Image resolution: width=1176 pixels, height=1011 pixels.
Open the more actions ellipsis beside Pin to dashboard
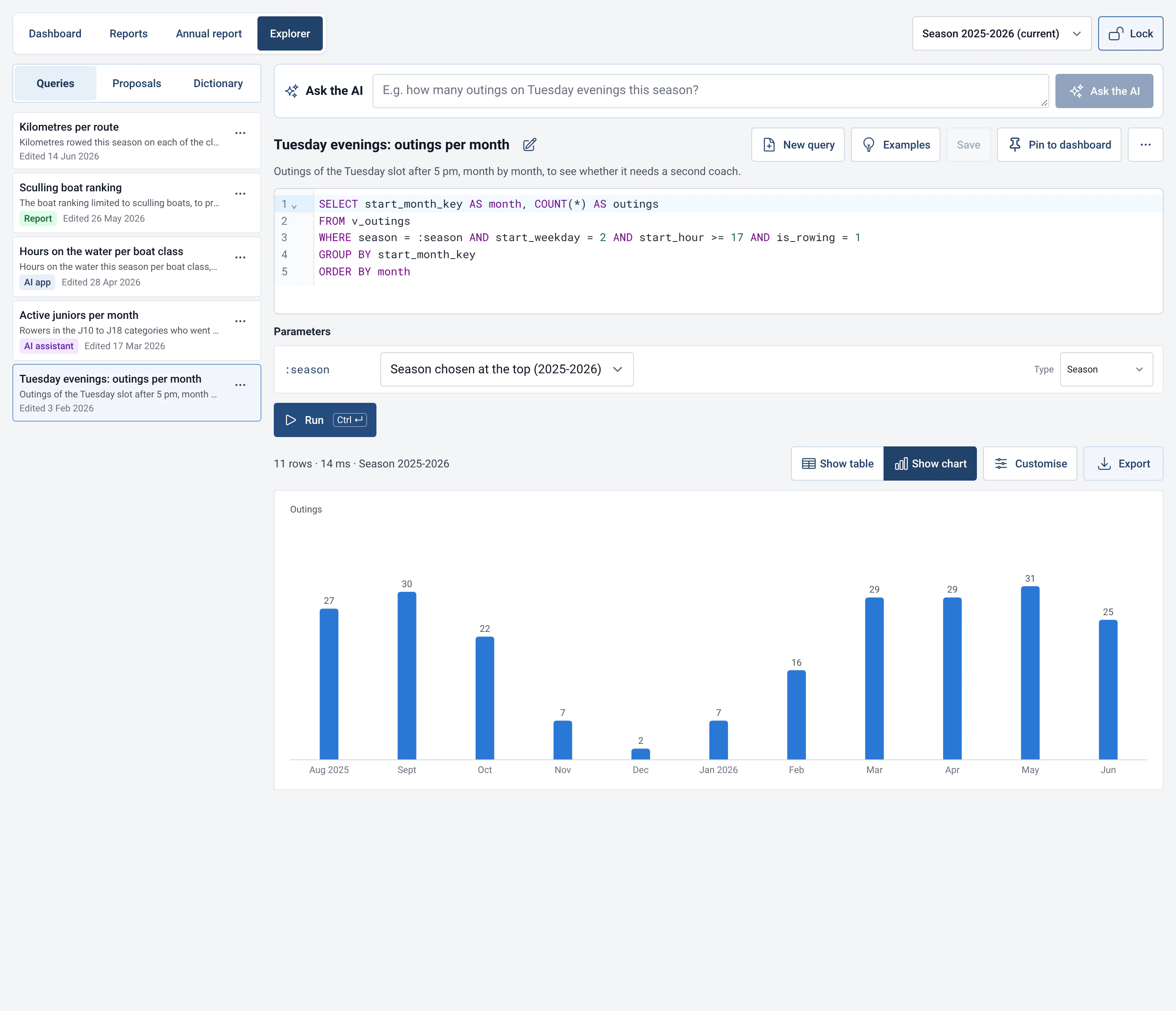(1145, 145)
